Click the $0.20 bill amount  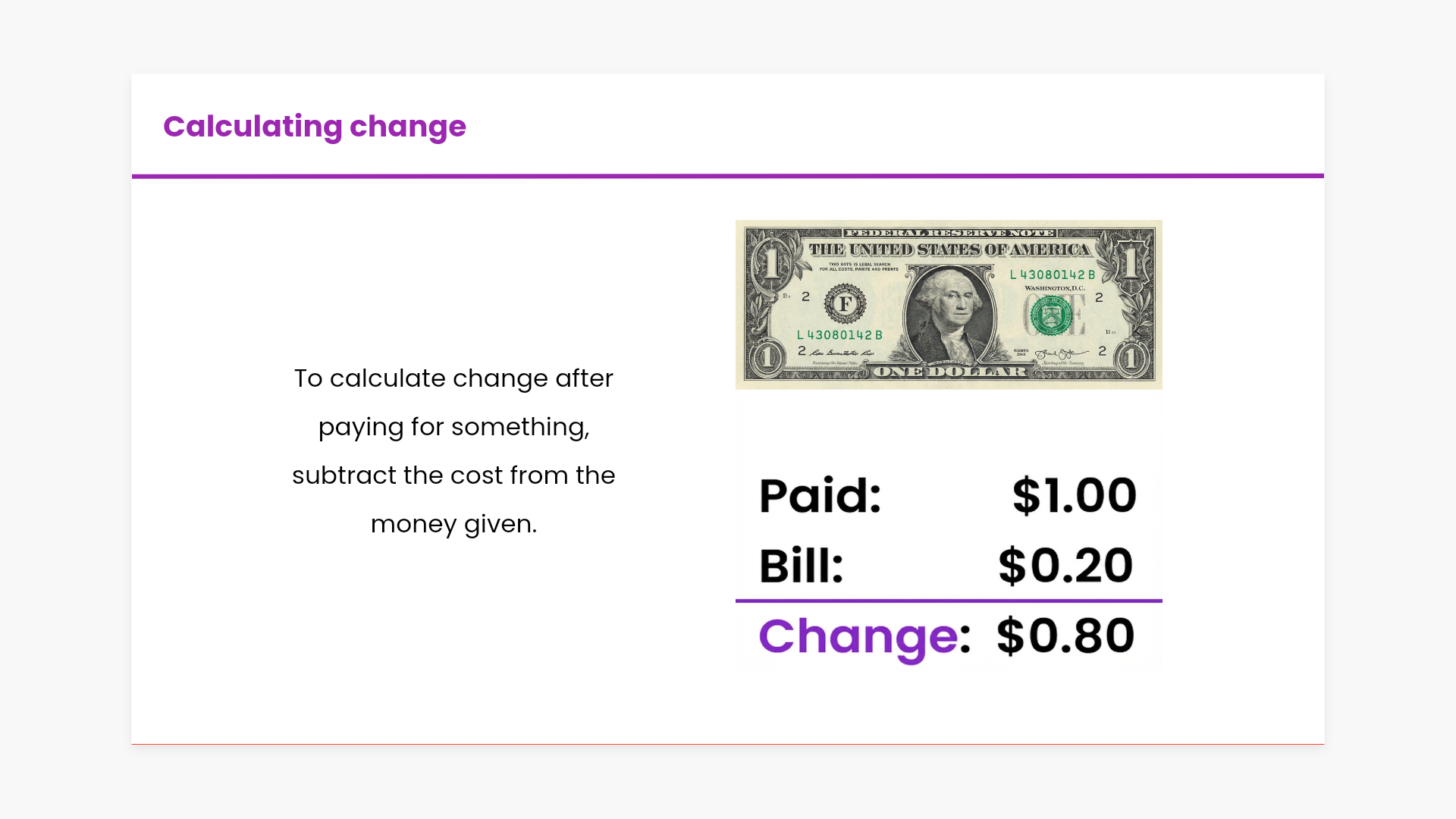coord(1065,566)
